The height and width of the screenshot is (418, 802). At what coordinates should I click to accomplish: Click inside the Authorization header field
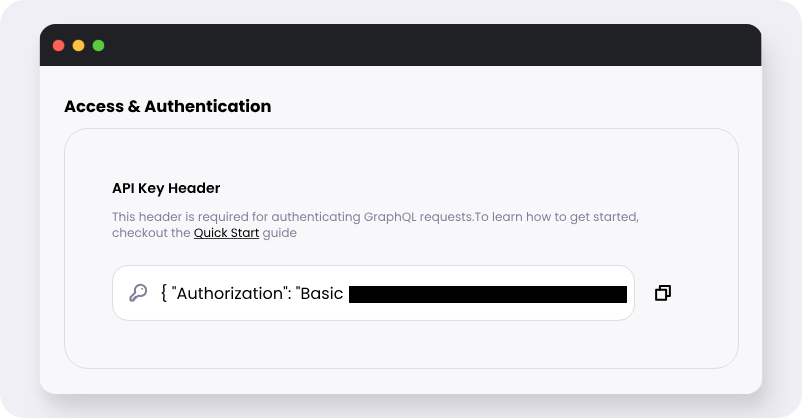373,293
